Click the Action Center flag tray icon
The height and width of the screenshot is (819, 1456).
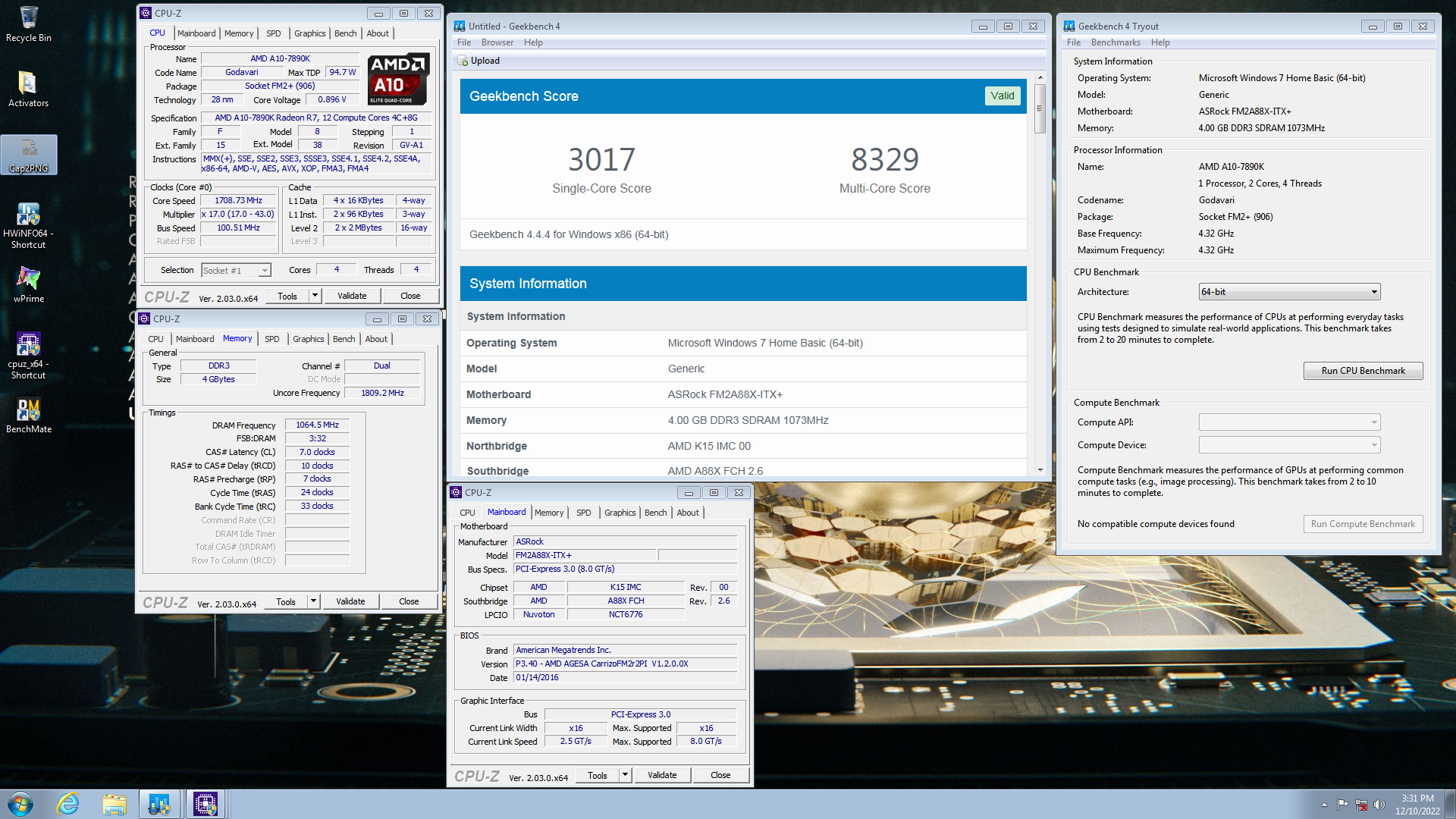[x=1343, y=805]
